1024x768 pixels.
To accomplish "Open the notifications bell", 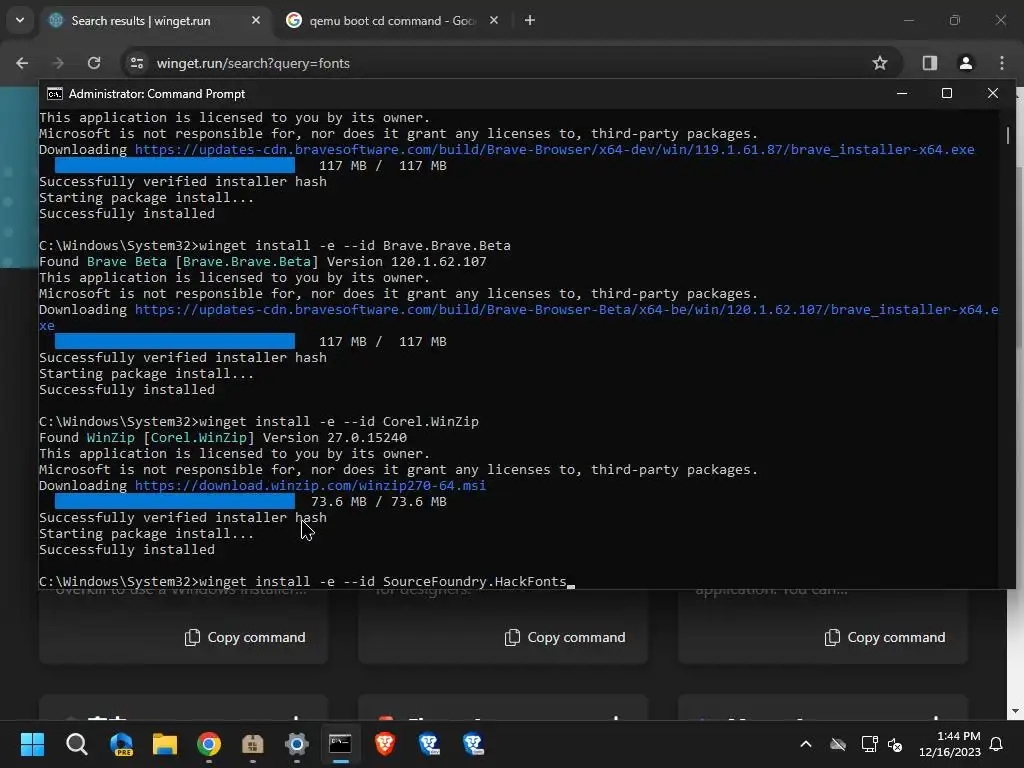I will 997,744.
